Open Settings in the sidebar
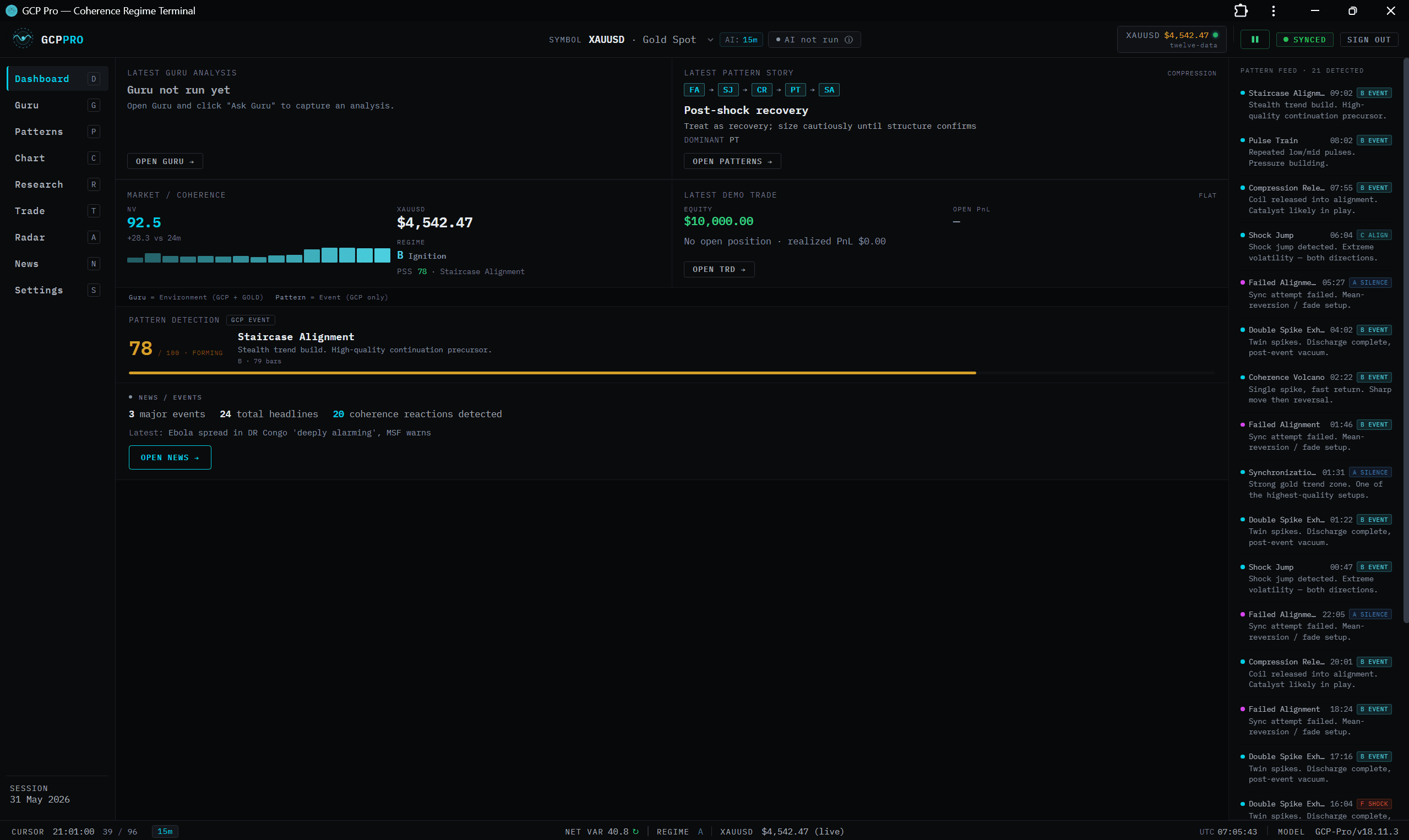This screenshot has width=1409, height=840. (57, 291)
